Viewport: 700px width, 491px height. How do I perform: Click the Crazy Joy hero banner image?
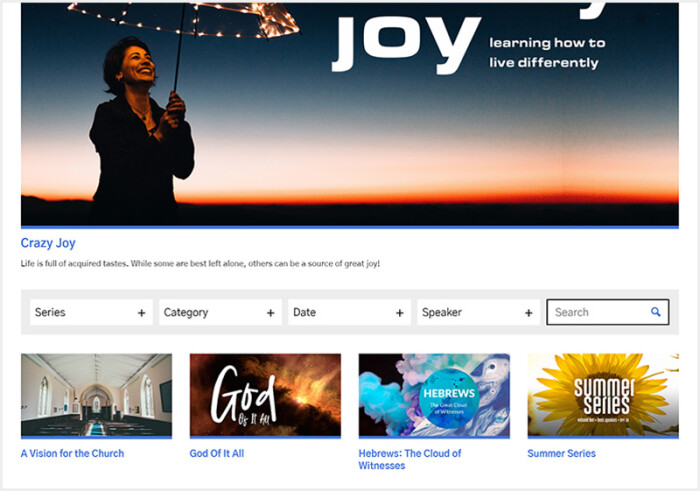click(x=350, y=115)
